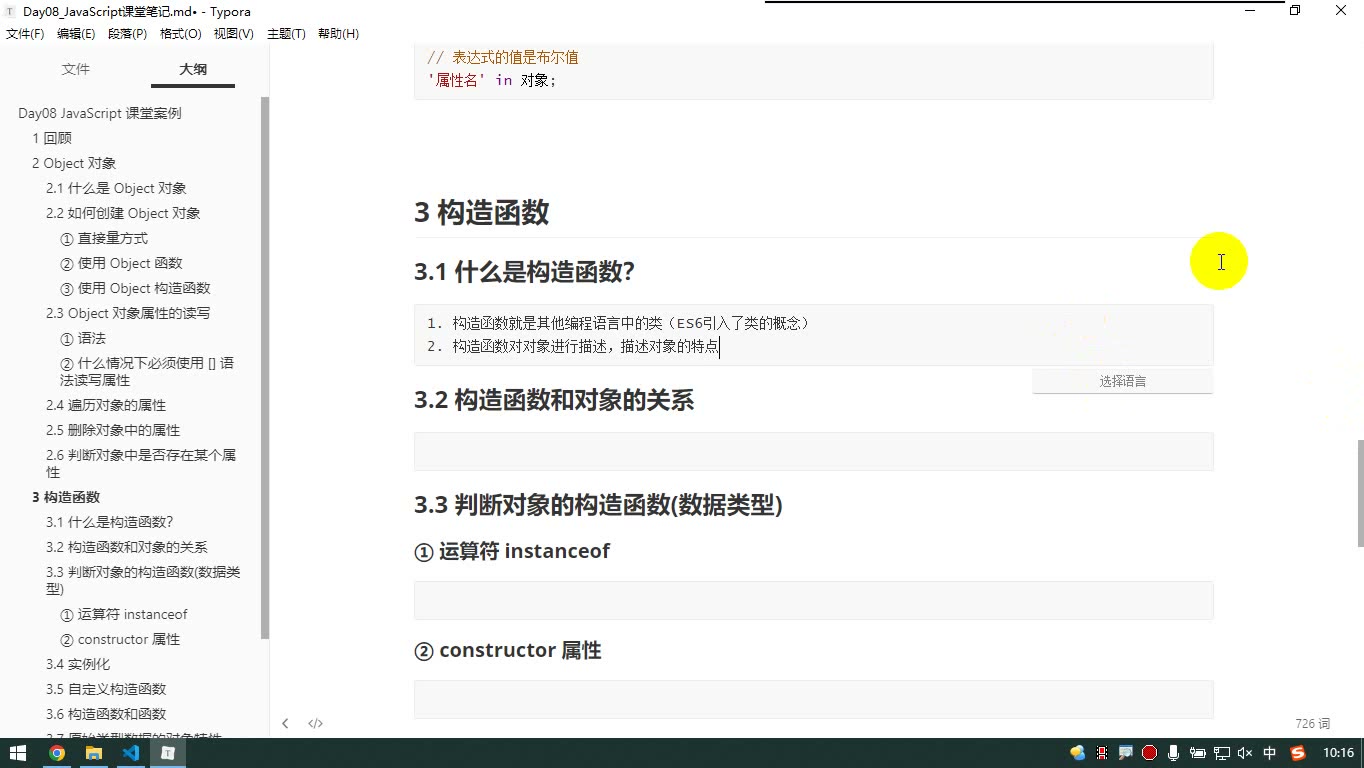
Task: Switch sidebar to the 文件 tab
Action: click(76, 69)
